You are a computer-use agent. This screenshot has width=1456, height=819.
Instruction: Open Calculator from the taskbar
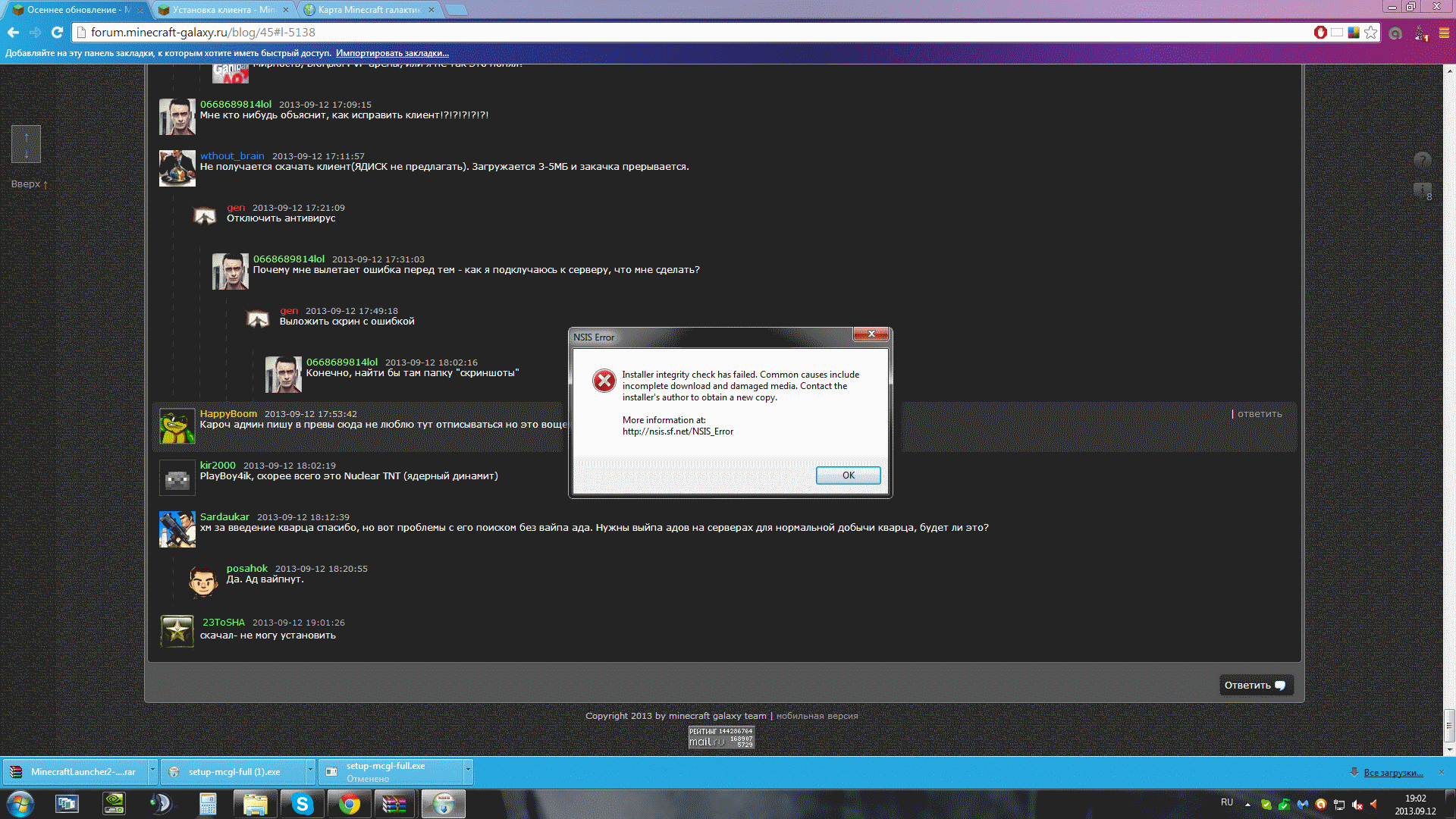click(208, 804)
